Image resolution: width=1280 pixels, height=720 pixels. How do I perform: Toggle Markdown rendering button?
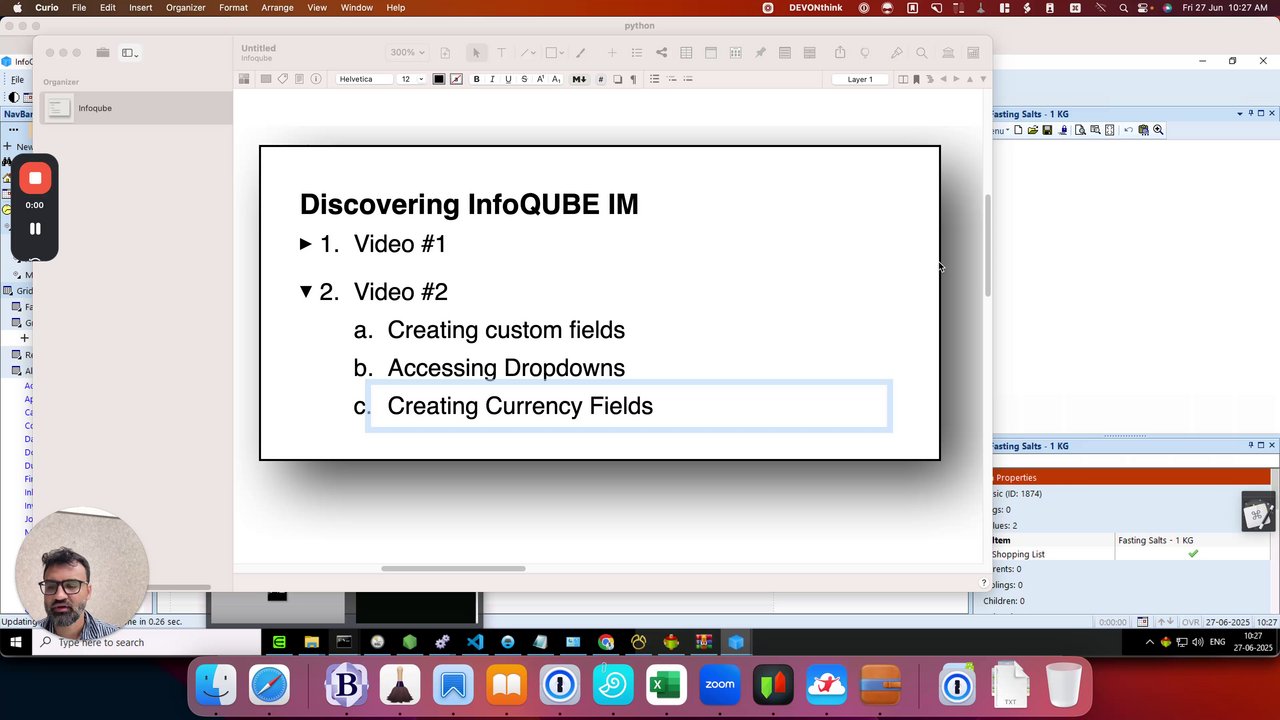click(x=579, y=79)
